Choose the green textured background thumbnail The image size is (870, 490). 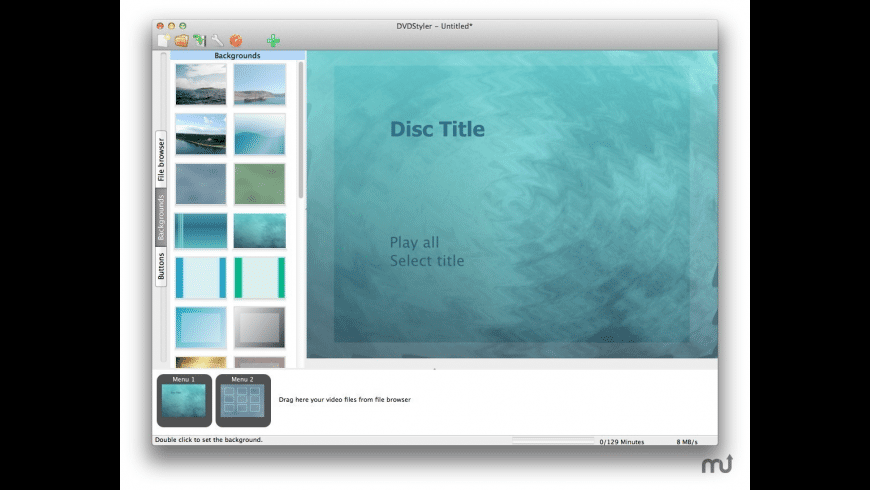coord(259,183)
